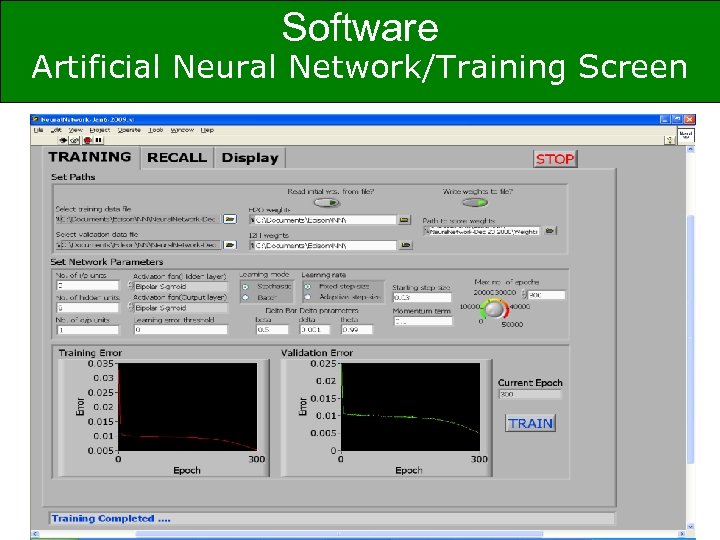Open the Window menu
The height and width of the screenshot is (540, 720).
tap(182, 130)
